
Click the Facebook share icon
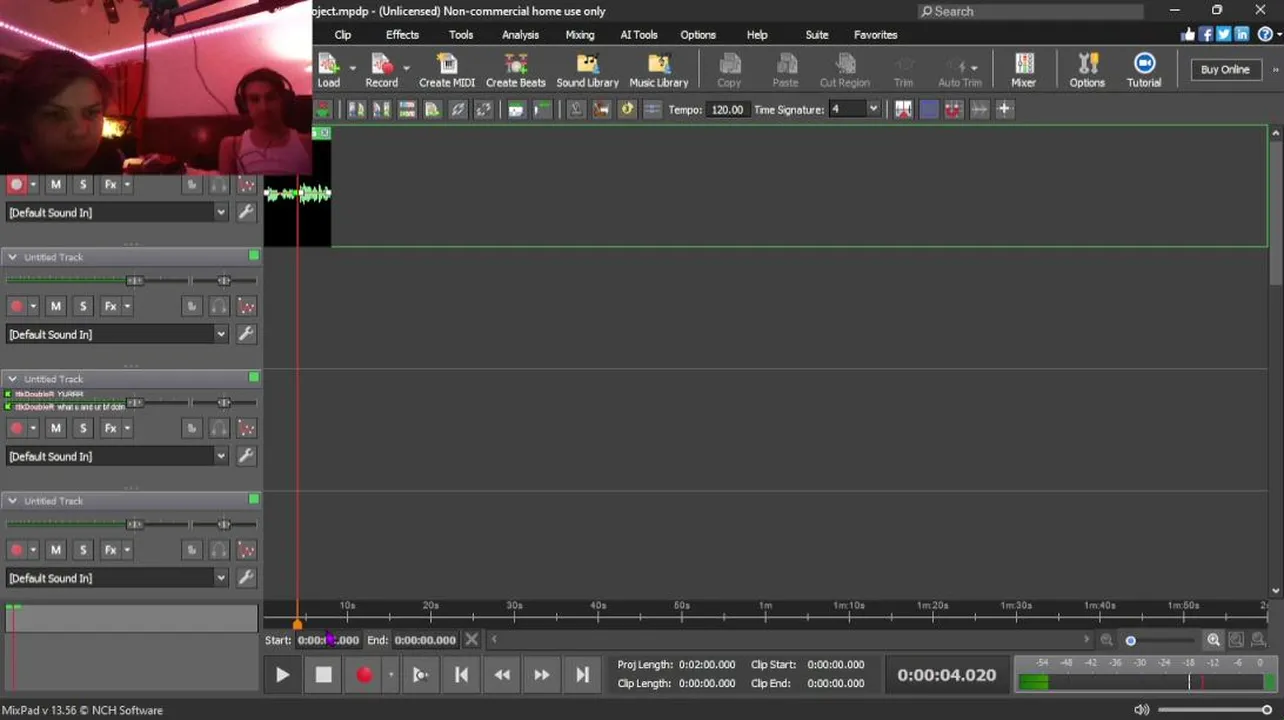tap(1206, 34)
